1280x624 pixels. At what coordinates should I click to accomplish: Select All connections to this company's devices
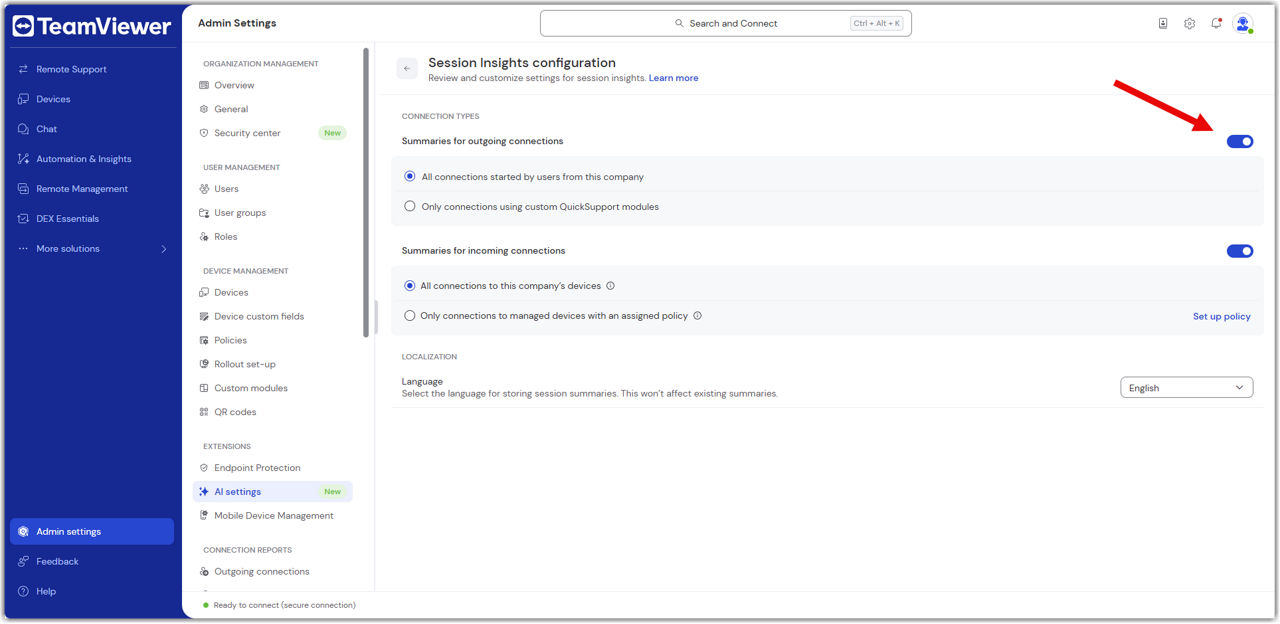tap(410, 285)
